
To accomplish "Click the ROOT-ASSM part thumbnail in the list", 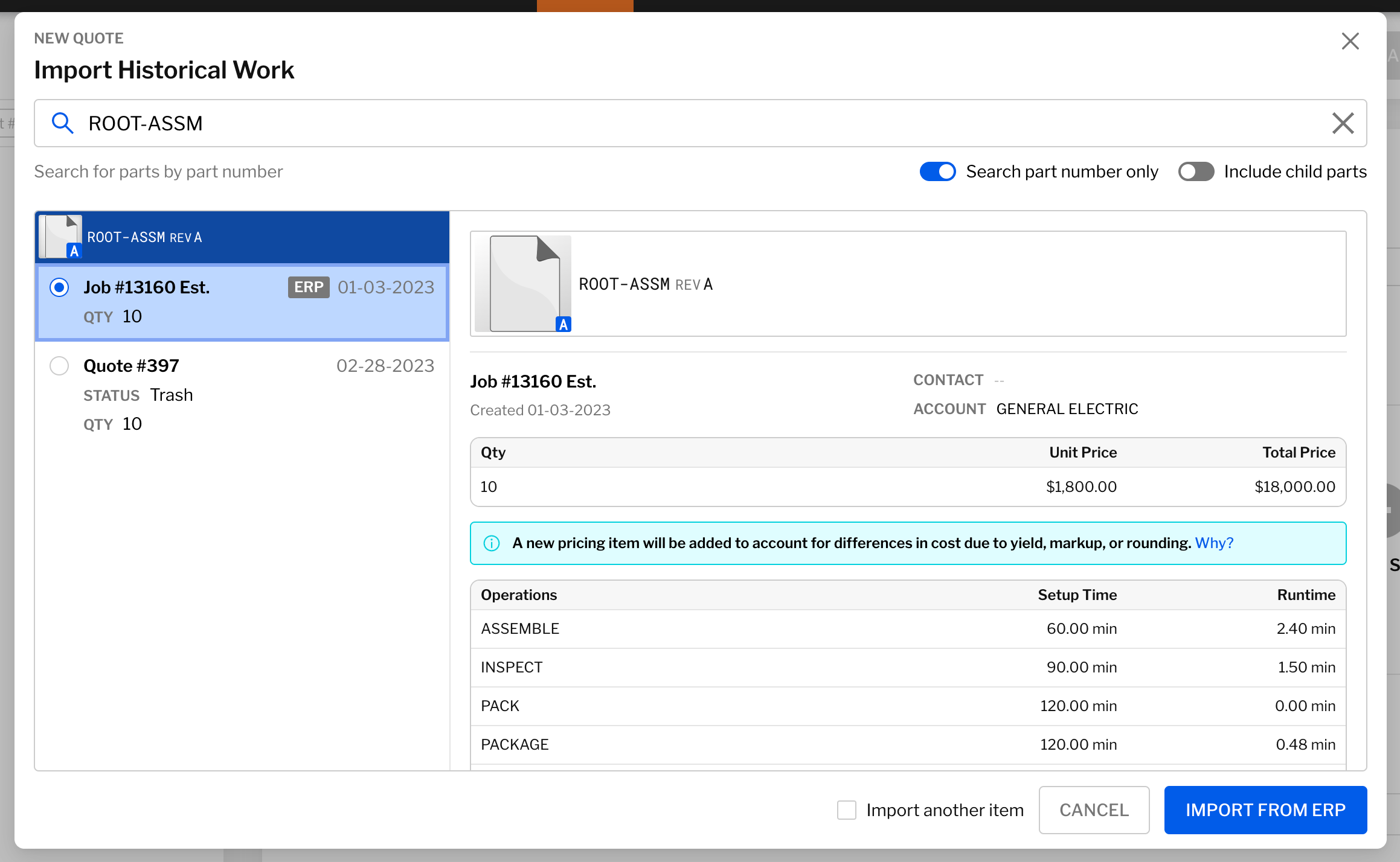I will tap(60, 237).
